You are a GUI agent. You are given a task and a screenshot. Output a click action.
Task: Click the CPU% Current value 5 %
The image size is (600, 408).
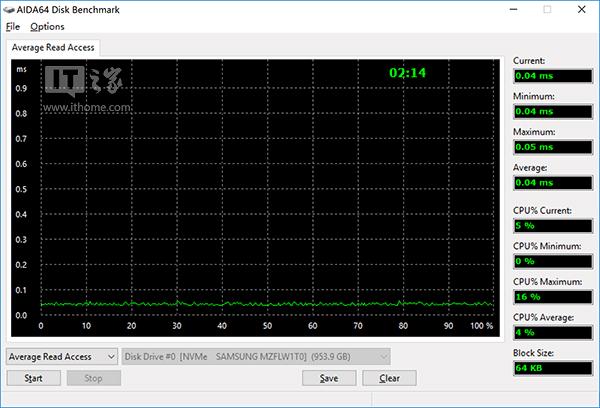[553, 225]
